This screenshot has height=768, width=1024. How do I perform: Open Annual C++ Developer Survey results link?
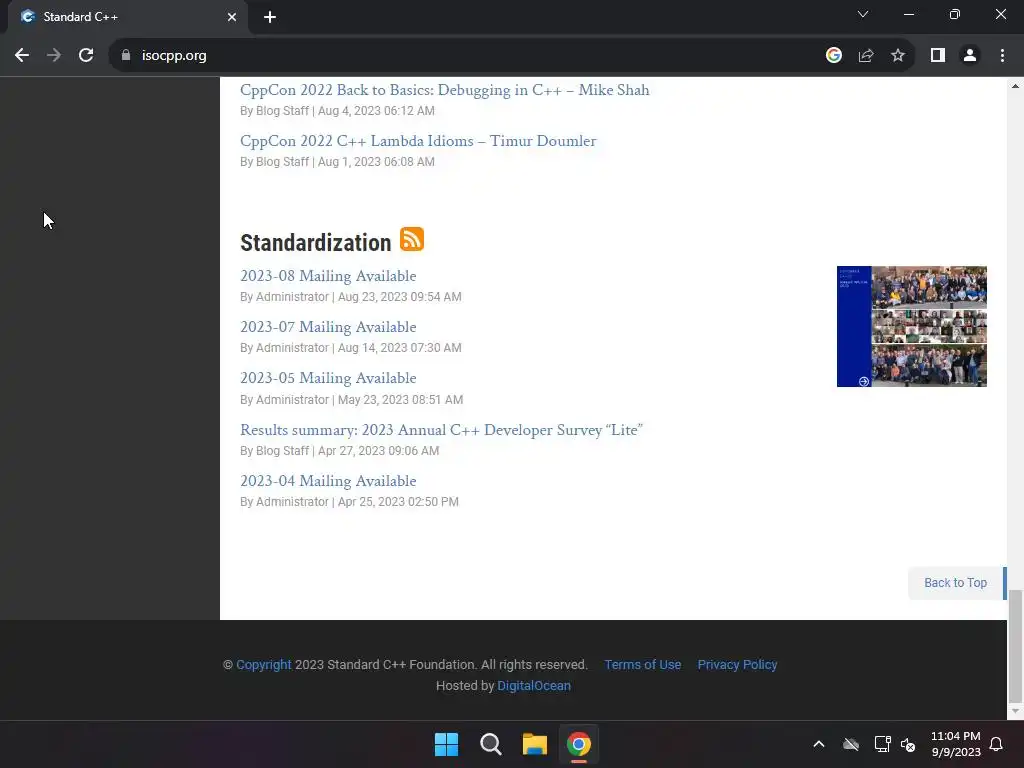tap(441, 430)
